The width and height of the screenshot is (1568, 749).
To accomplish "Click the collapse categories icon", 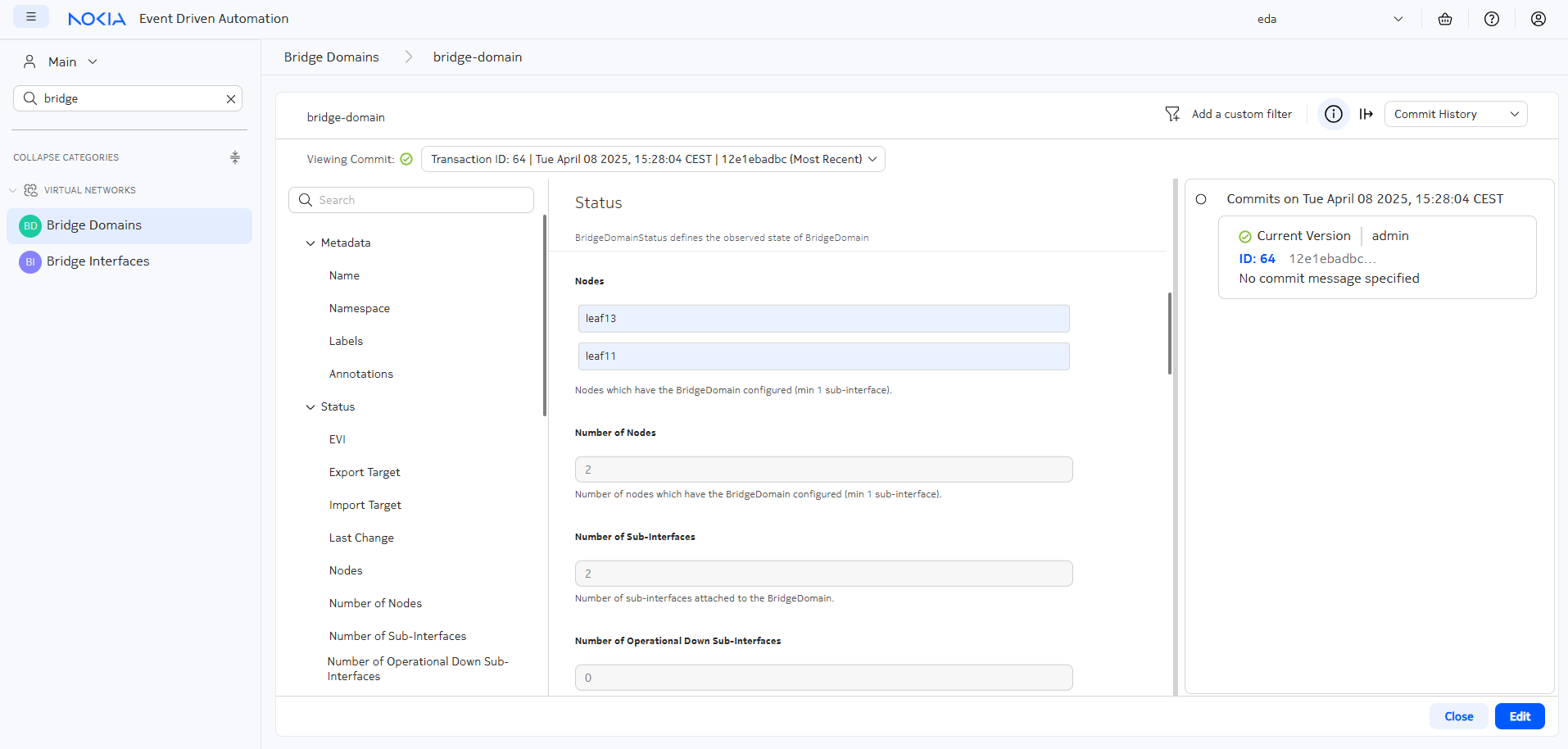I will click(x=235, y=157).
